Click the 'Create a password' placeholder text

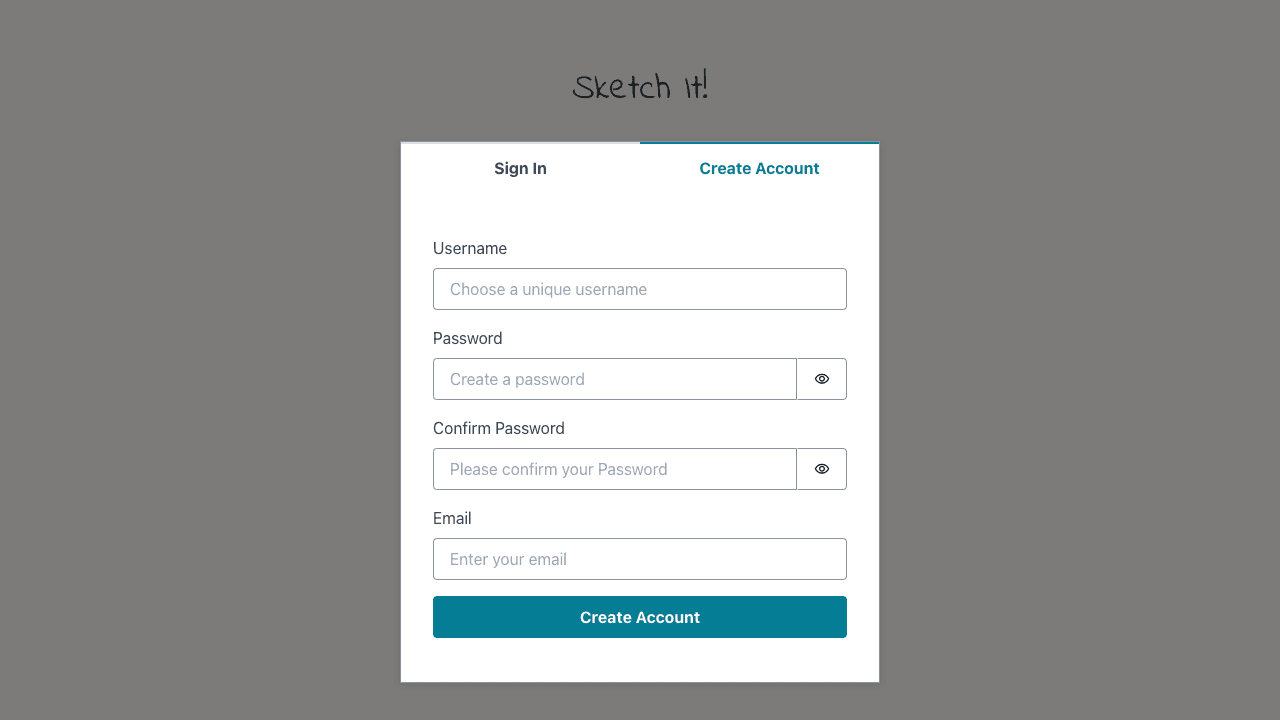coord(517,379)
